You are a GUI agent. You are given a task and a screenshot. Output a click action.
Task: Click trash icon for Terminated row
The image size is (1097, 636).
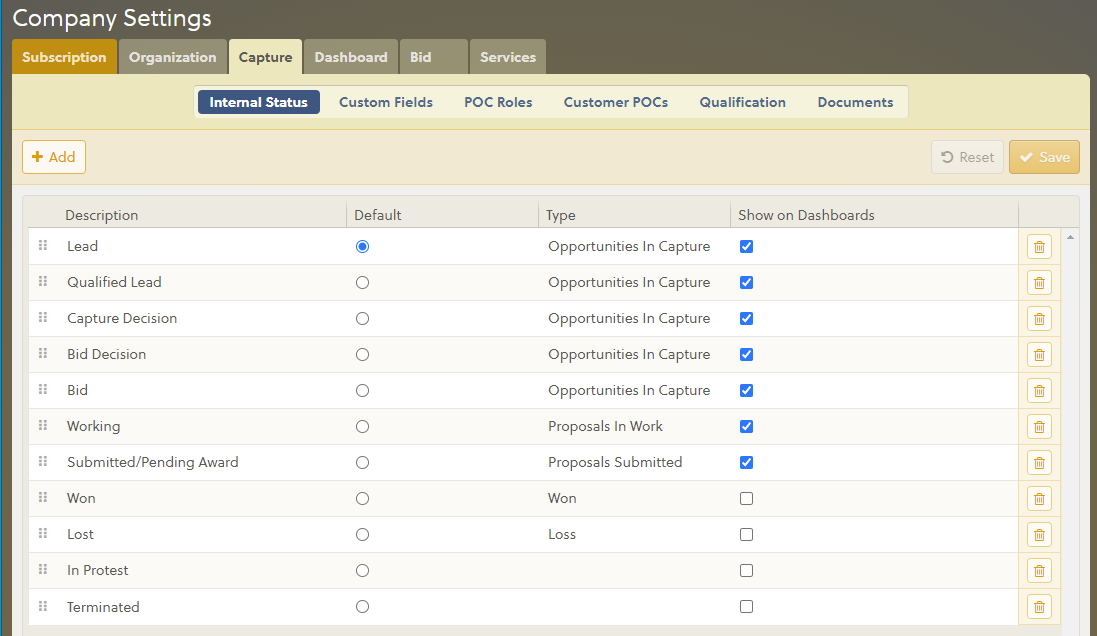[x=1039, y=607]
